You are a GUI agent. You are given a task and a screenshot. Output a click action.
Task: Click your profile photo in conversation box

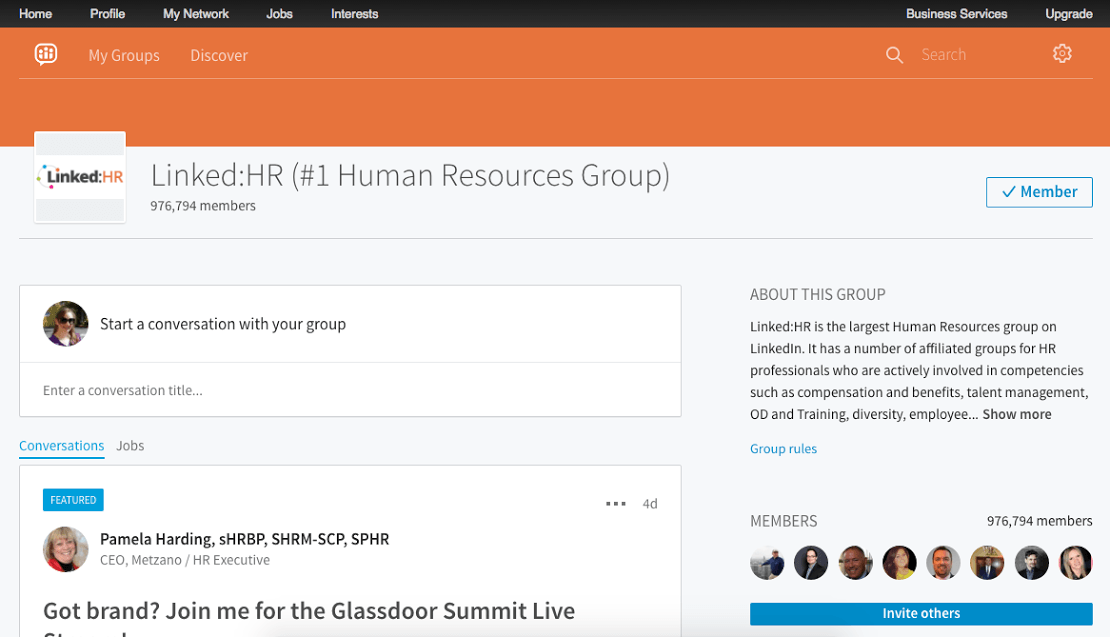66,323
